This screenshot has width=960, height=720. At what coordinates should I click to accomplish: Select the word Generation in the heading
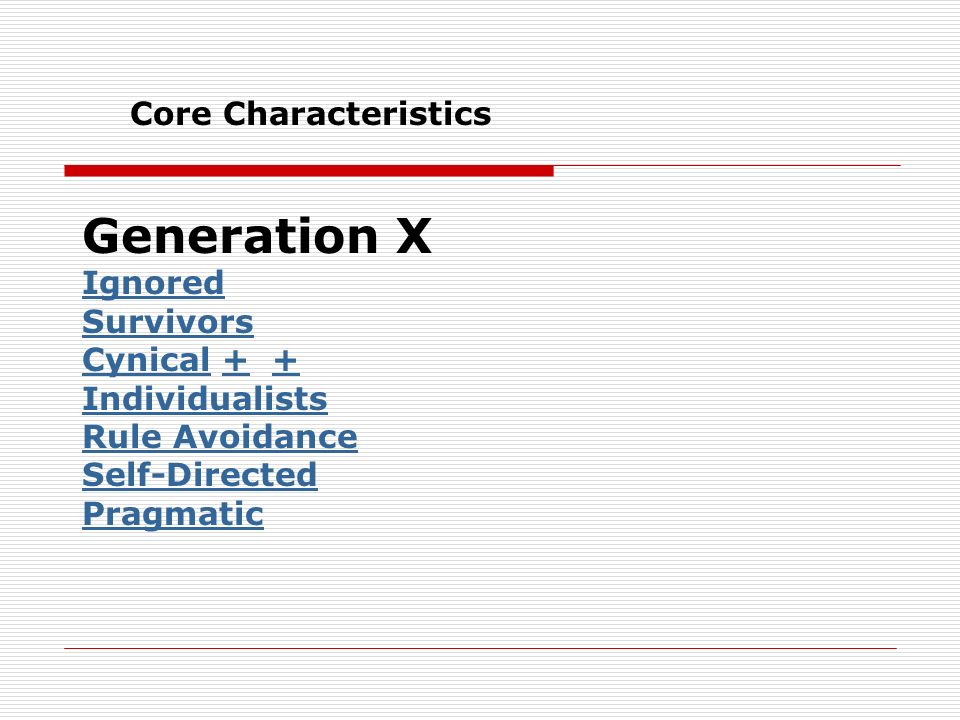click(231, 236)
